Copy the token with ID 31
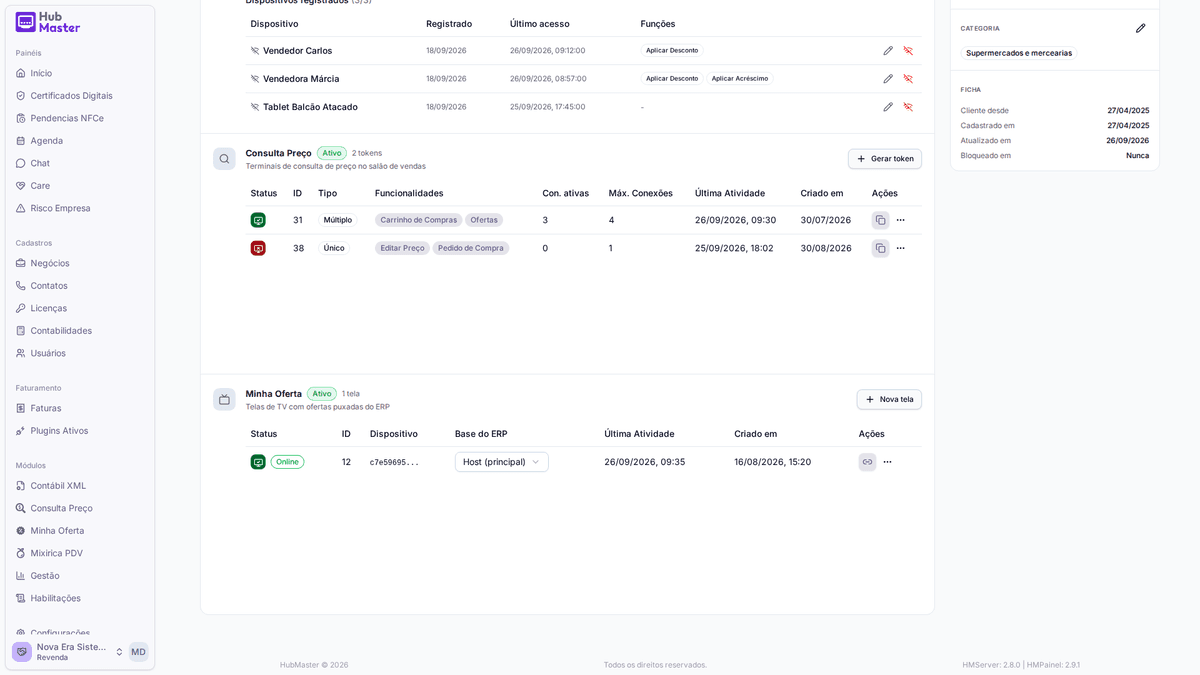The height and width of the screenshot is (675, 1200). (x=880, y=220)
